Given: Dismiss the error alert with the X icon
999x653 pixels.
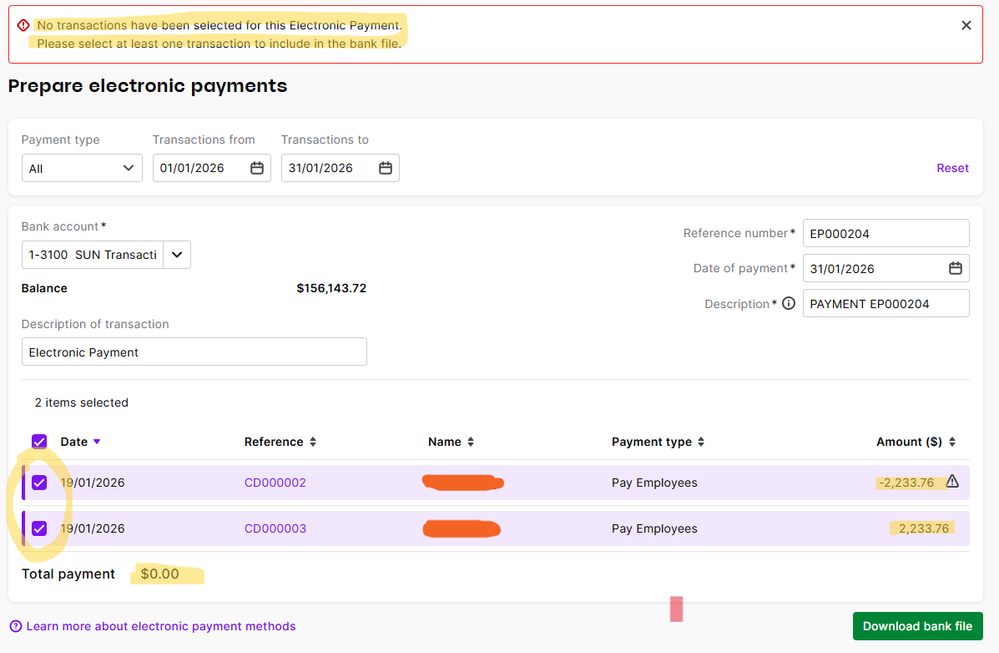Looking at the screenshot, I should pyautogui.click(x=966, y=26).
